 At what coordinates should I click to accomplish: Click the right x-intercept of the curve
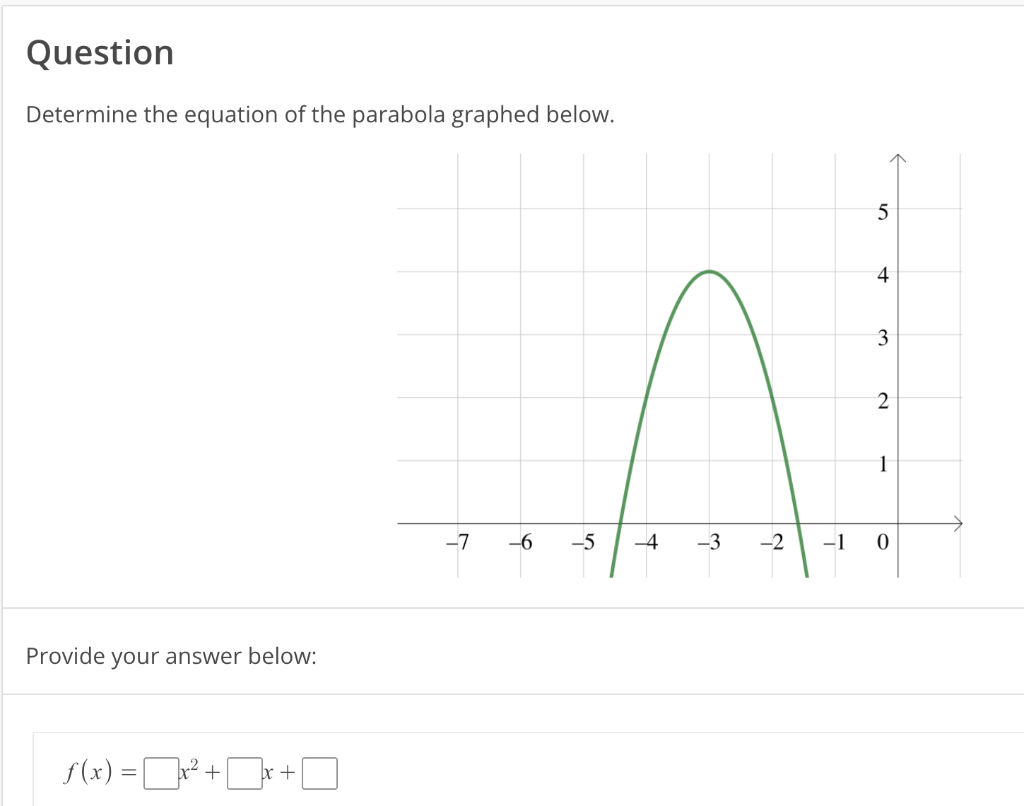pyautogui.click(x=800, y=521)
